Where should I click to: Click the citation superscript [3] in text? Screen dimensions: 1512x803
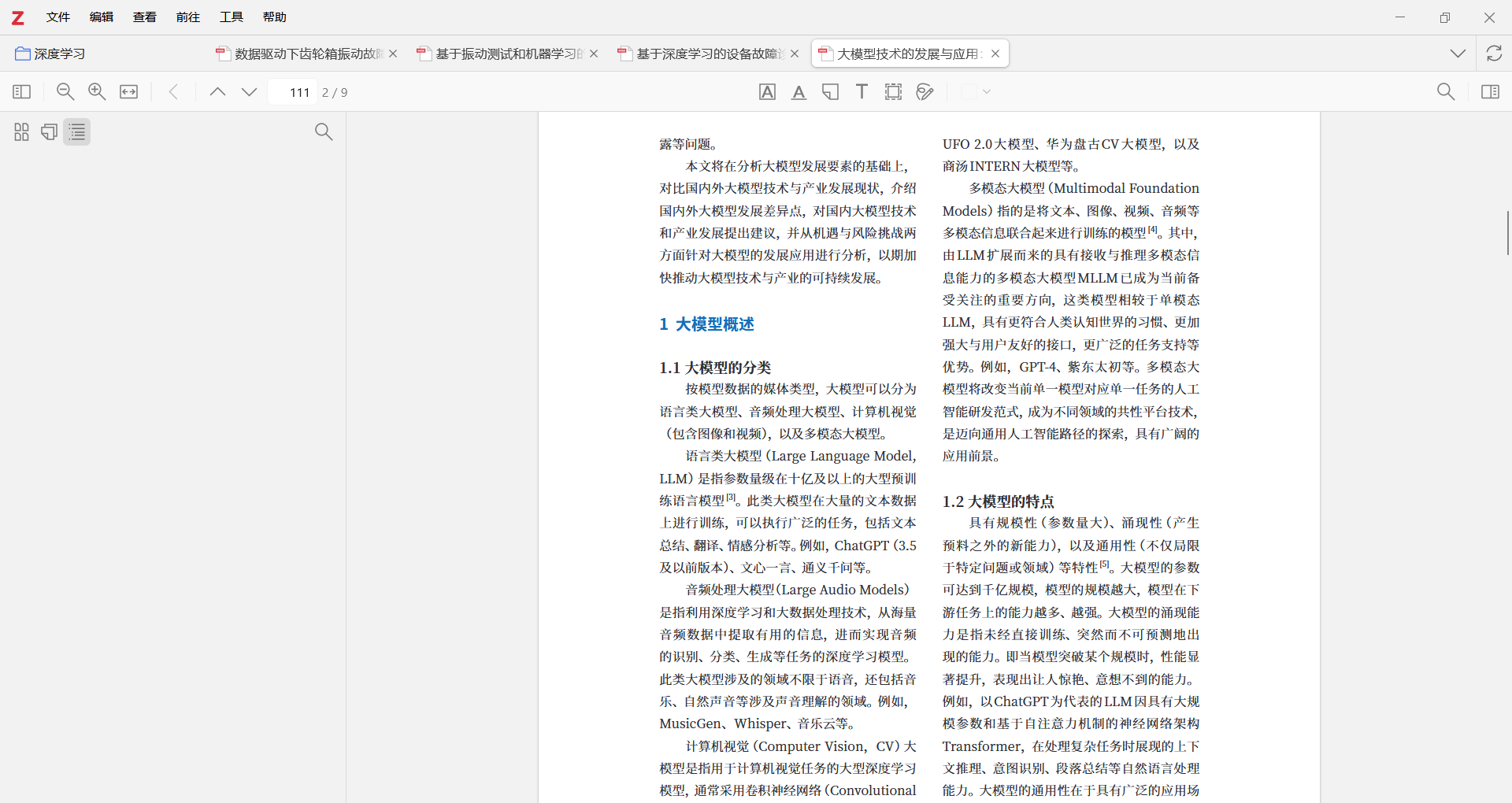(x=731, y=498)
